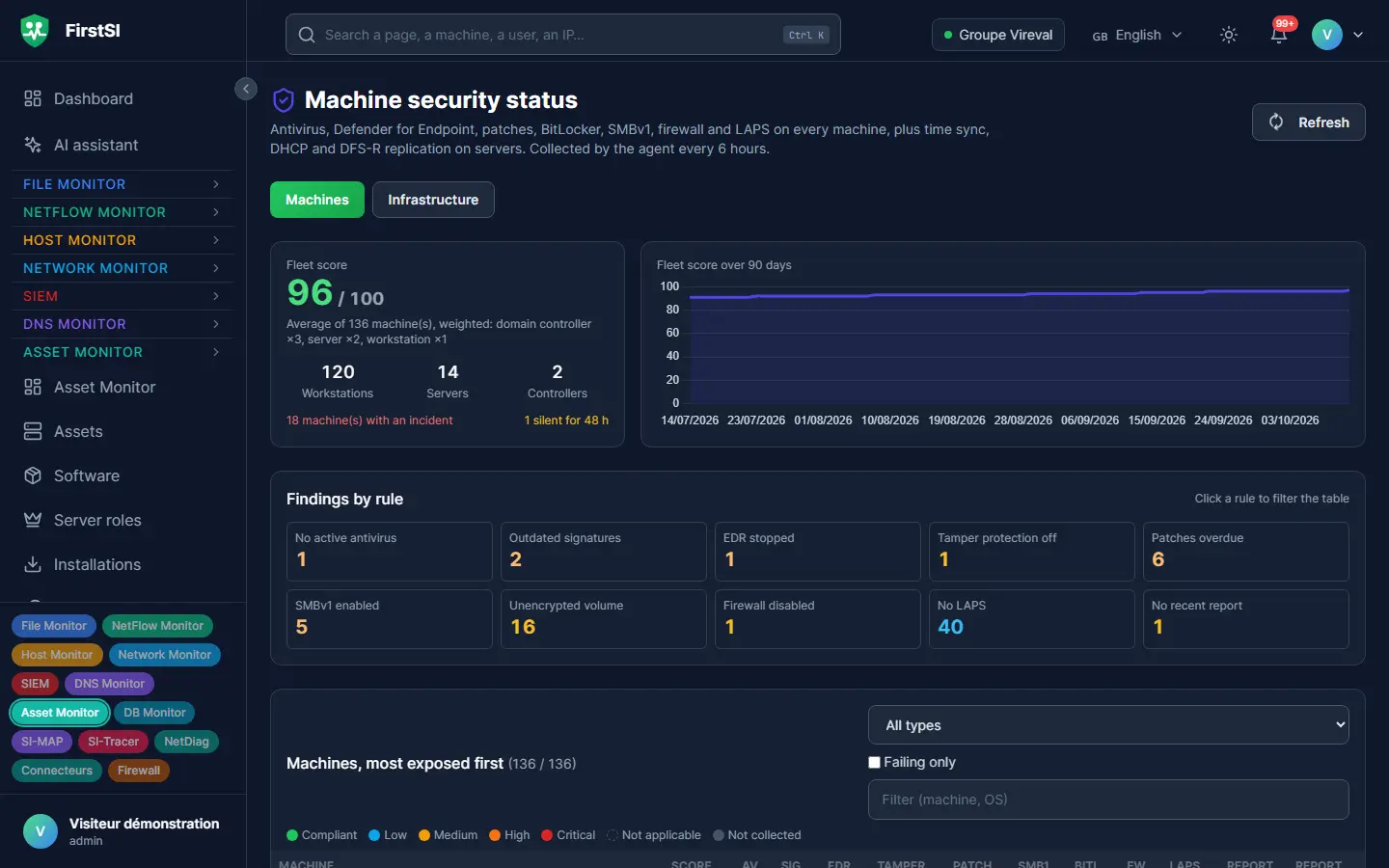Click the AI assistant sparkle icon
This screenshot has height=868, width=1389.
point(33,145)
